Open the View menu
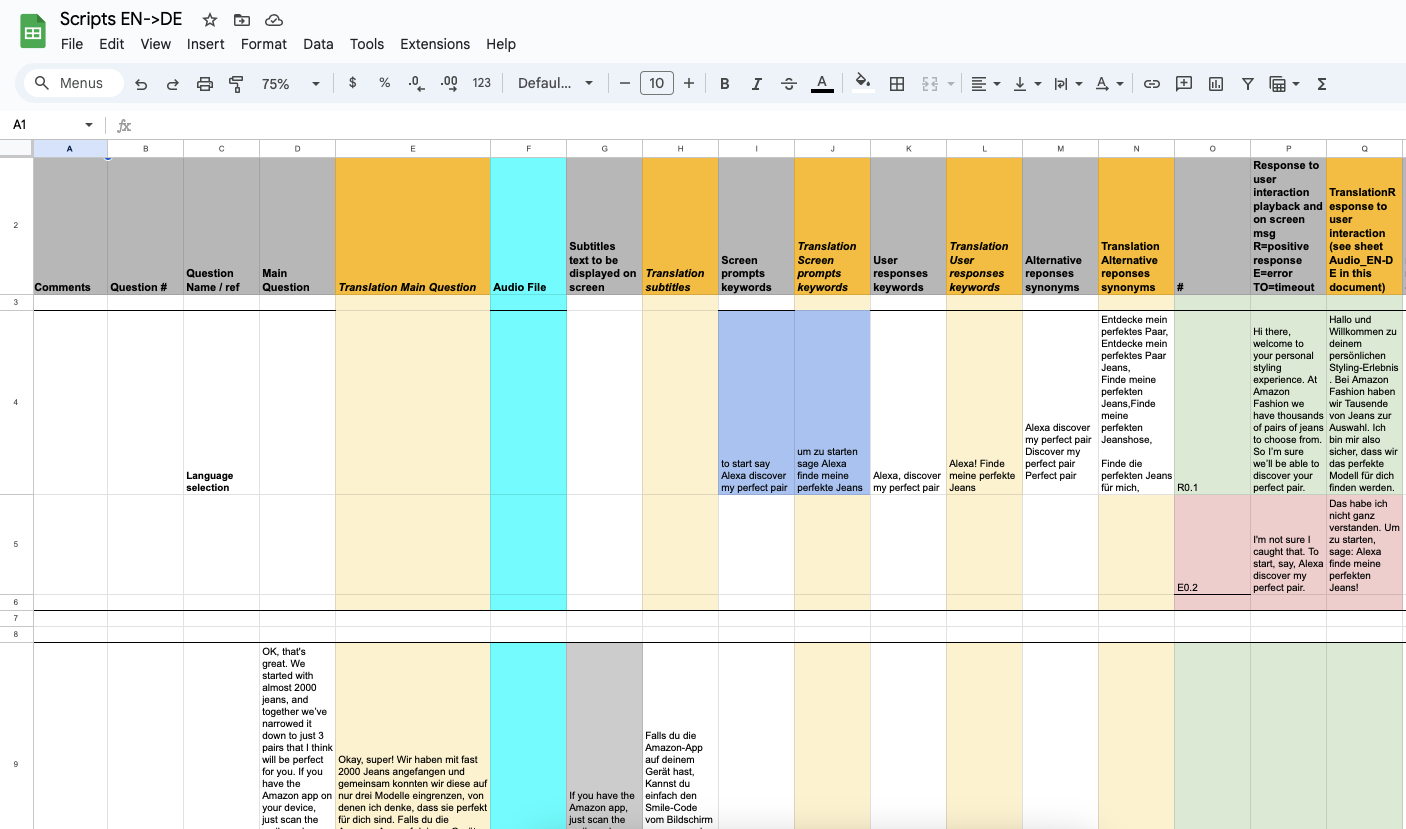The width and height of the screenshot is (1406, 829). 155,44
